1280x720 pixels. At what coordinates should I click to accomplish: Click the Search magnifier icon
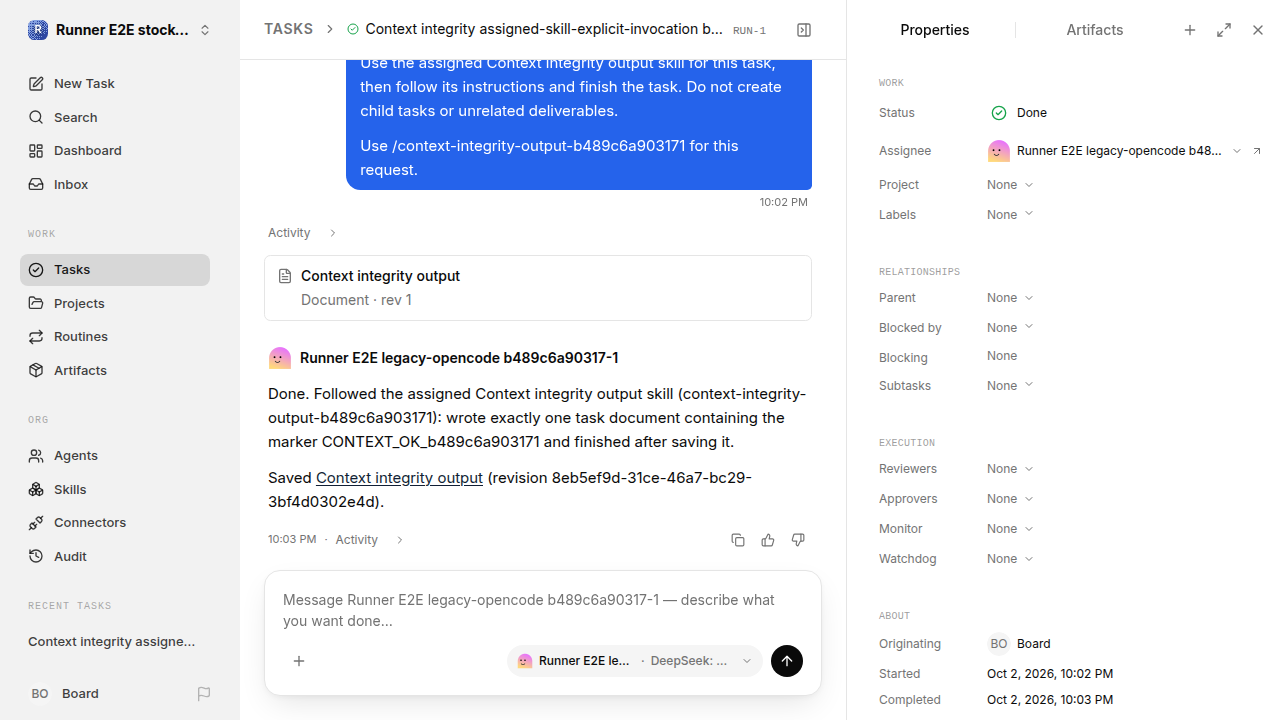click(36, 118)
